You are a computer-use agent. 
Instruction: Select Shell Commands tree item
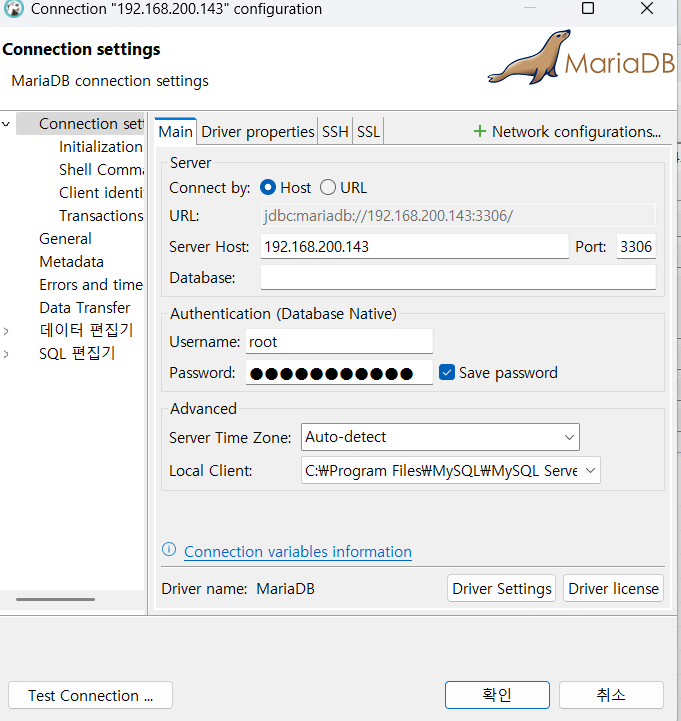101,170
